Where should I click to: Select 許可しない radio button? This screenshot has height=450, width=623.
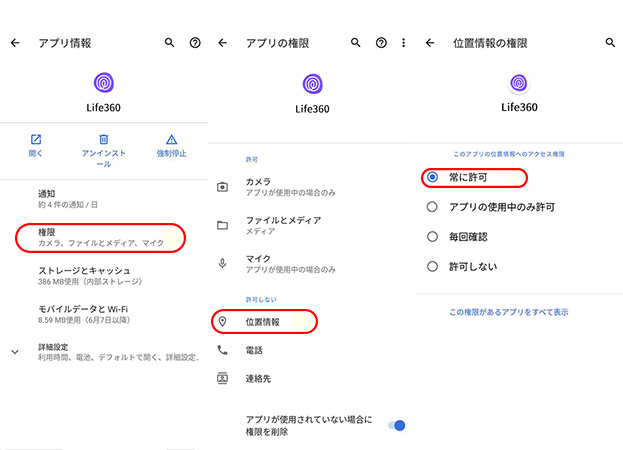click(x=432, y=267)
